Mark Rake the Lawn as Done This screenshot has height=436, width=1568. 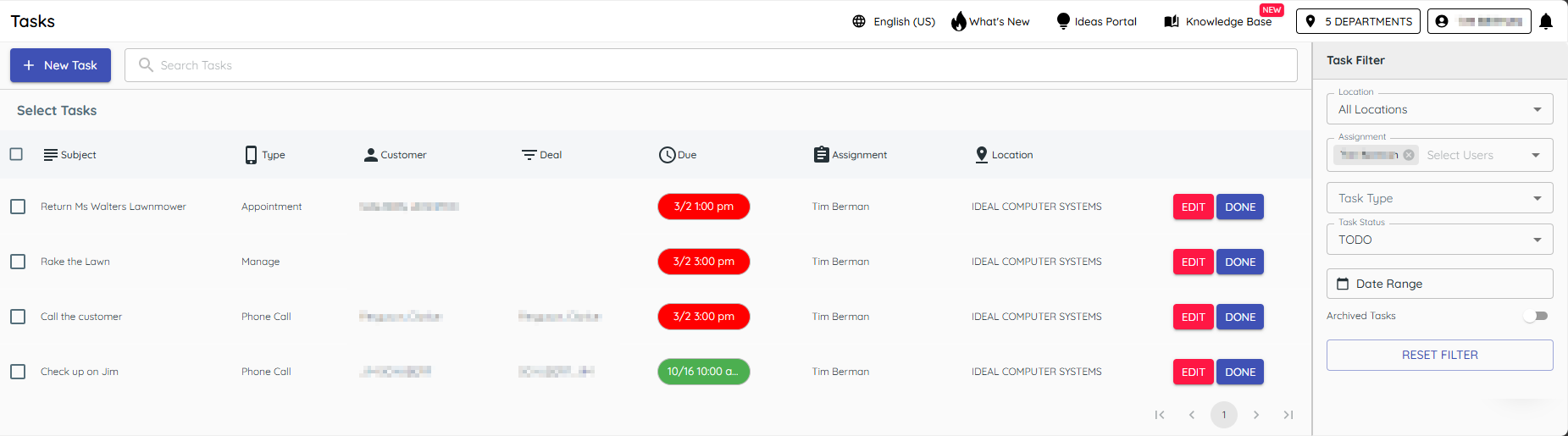click(x=1240, y=262)
